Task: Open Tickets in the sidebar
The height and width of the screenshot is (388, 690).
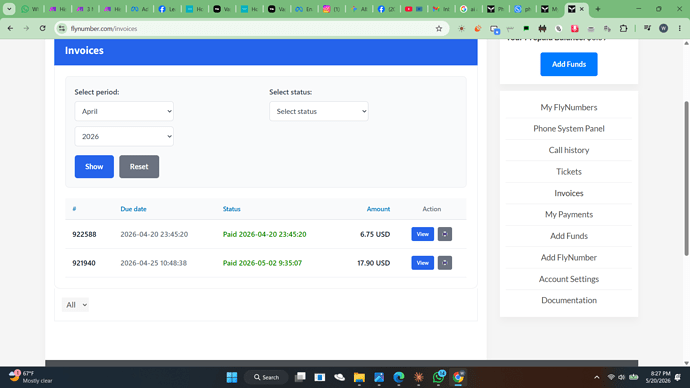Action: tap(569, 172)
